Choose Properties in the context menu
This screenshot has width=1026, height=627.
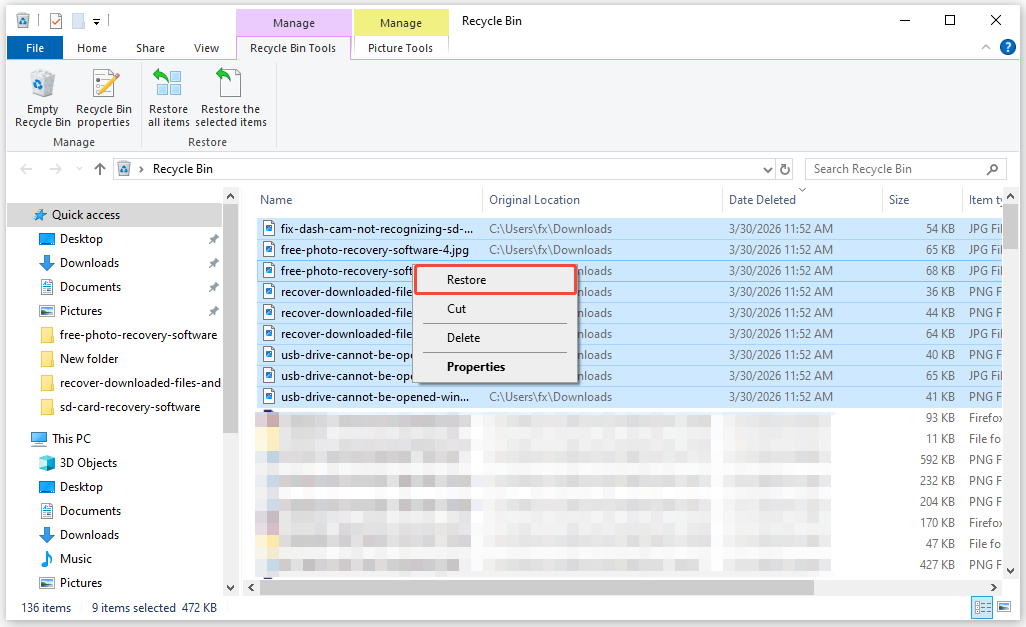(495, 367)
